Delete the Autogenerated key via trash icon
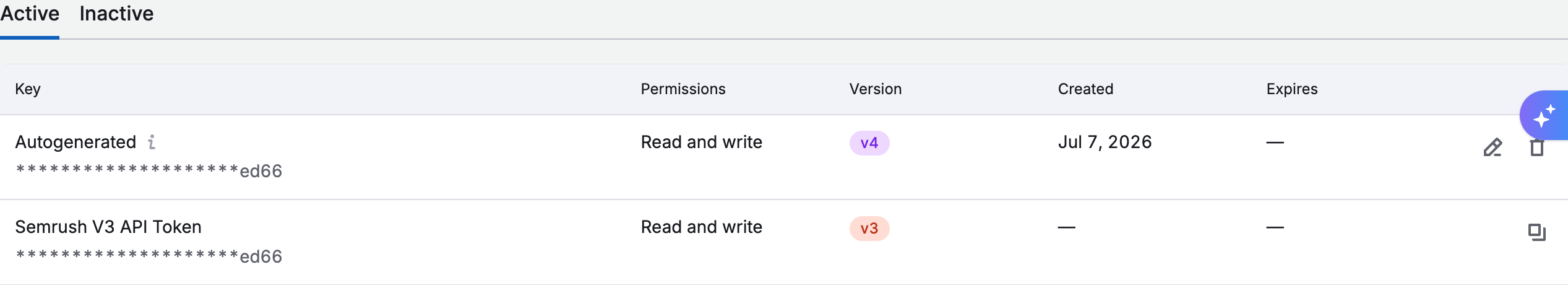 pyautogui.click(x=1537, y=147)
